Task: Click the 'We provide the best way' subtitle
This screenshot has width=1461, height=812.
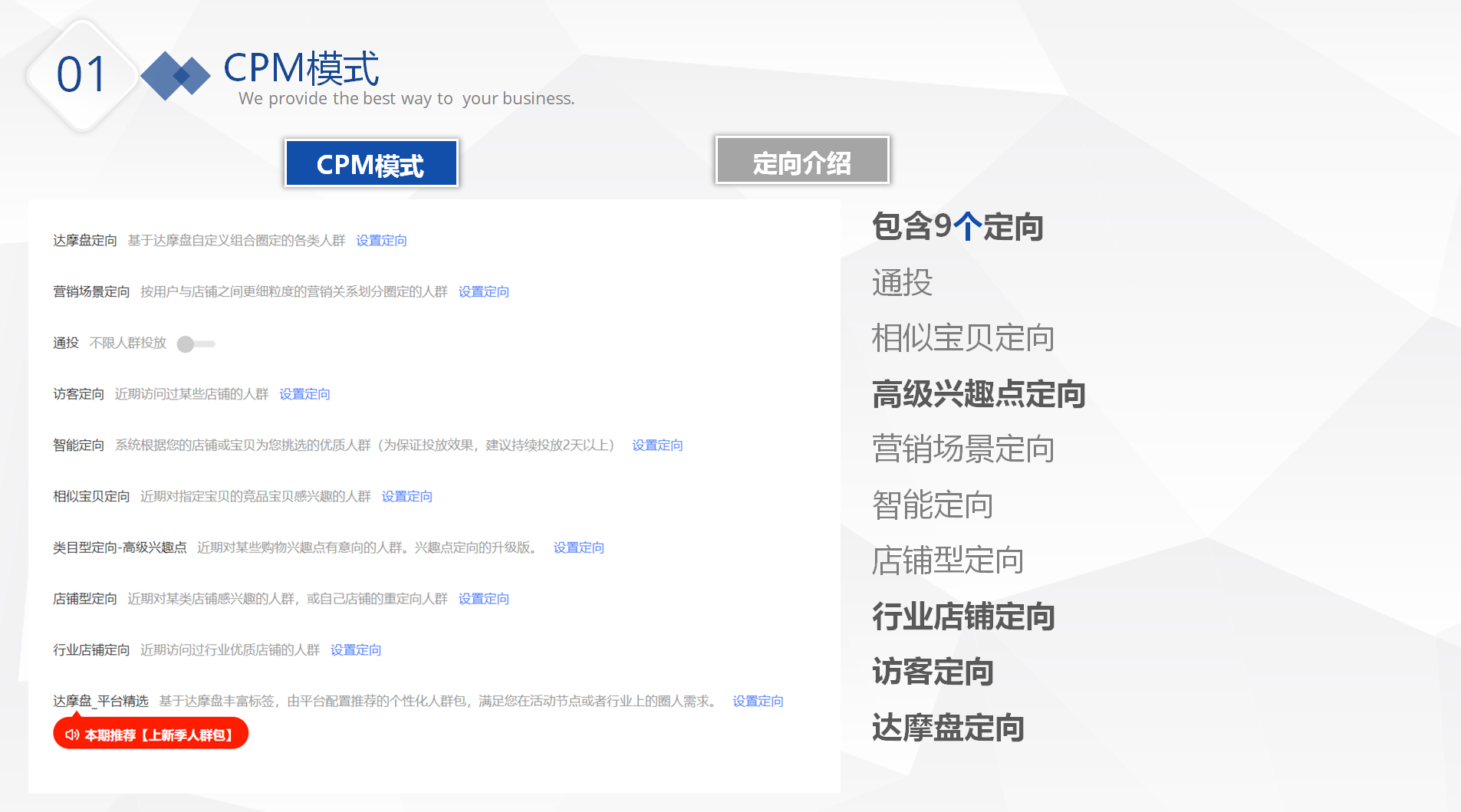Action: click(406, 99)
